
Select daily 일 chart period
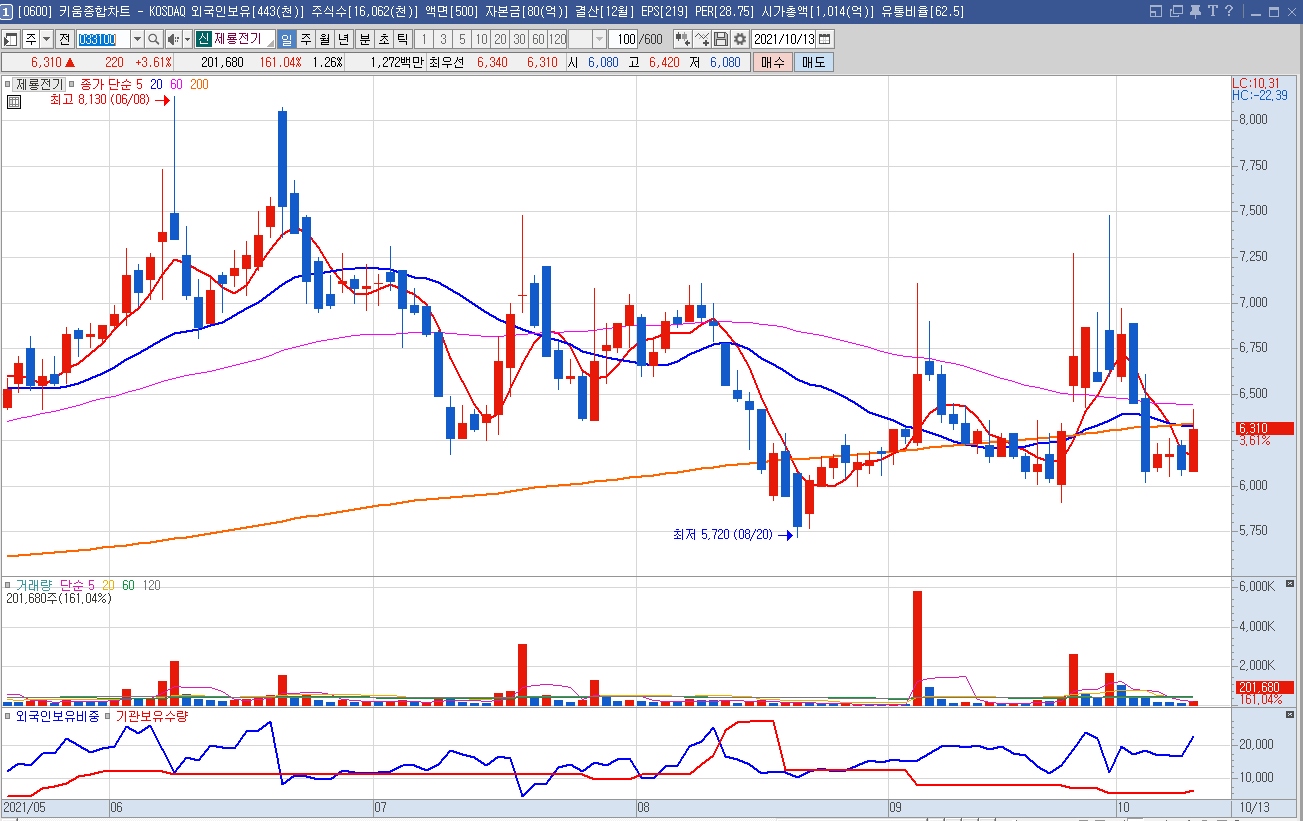286,39
